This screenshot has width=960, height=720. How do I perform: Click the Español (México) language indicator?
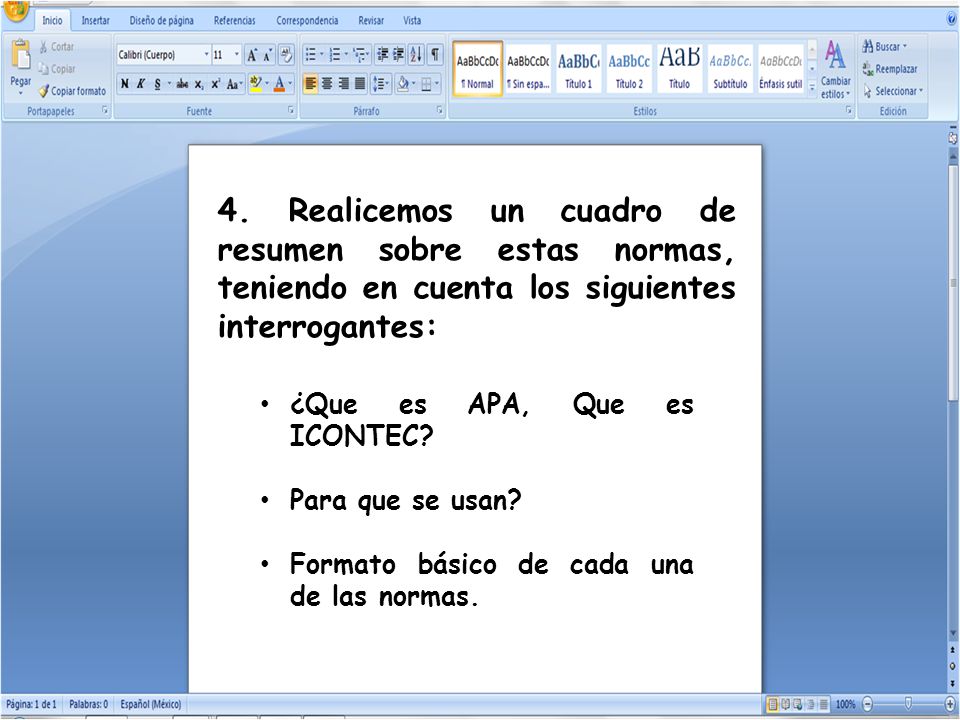151,704
